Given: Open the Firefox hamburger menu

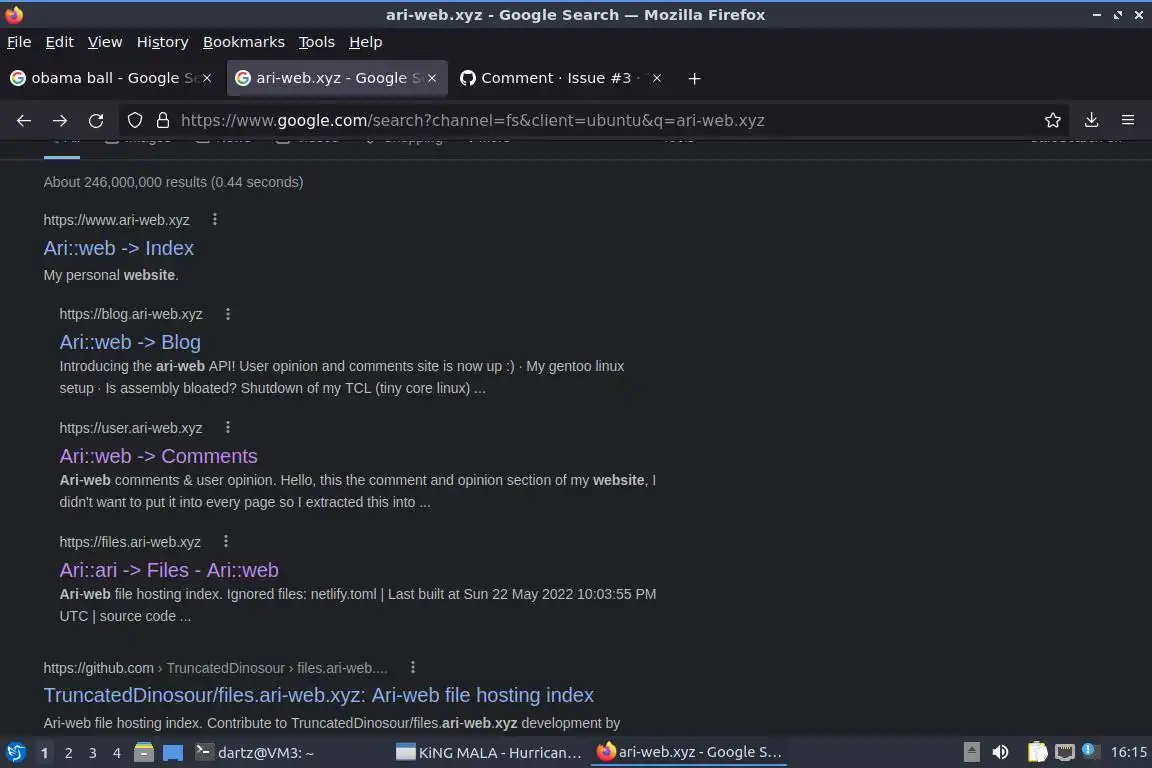Looking at the screenshot, I should tap(1128, 121).
